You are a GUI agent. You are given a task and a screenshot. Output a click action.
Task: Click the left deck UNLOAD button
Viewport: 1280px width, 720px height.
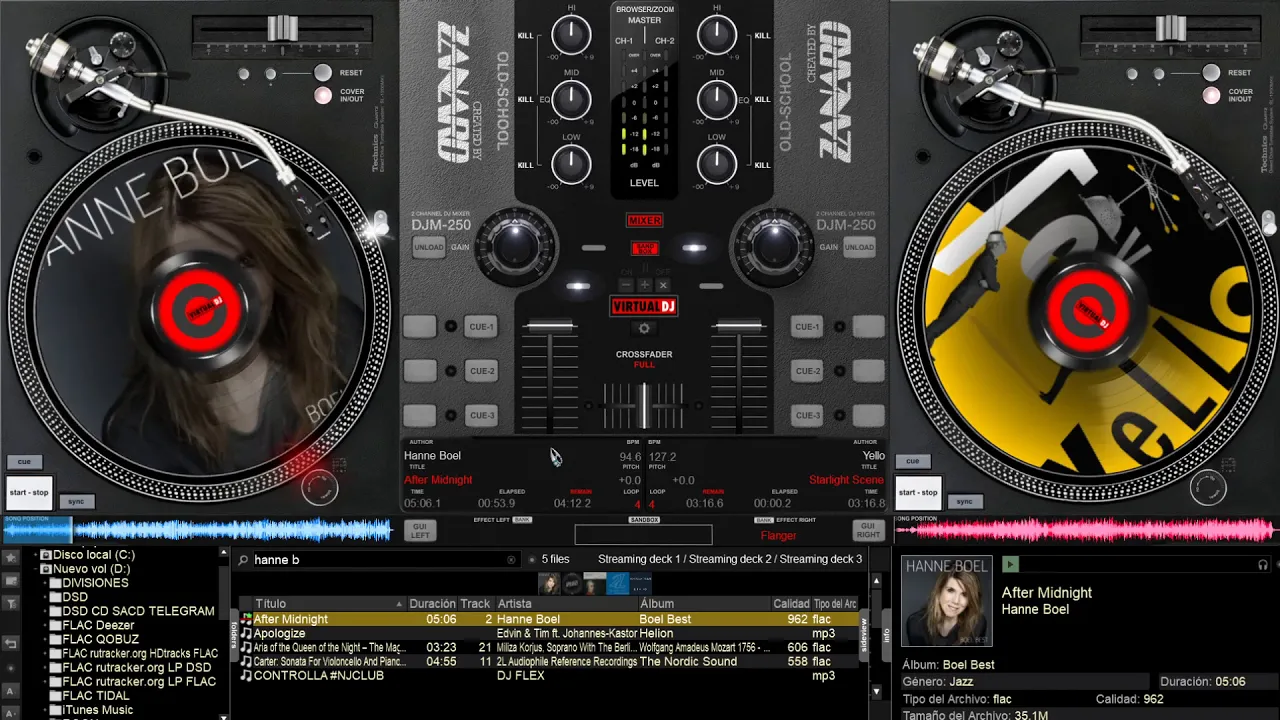tap(428, 248)
